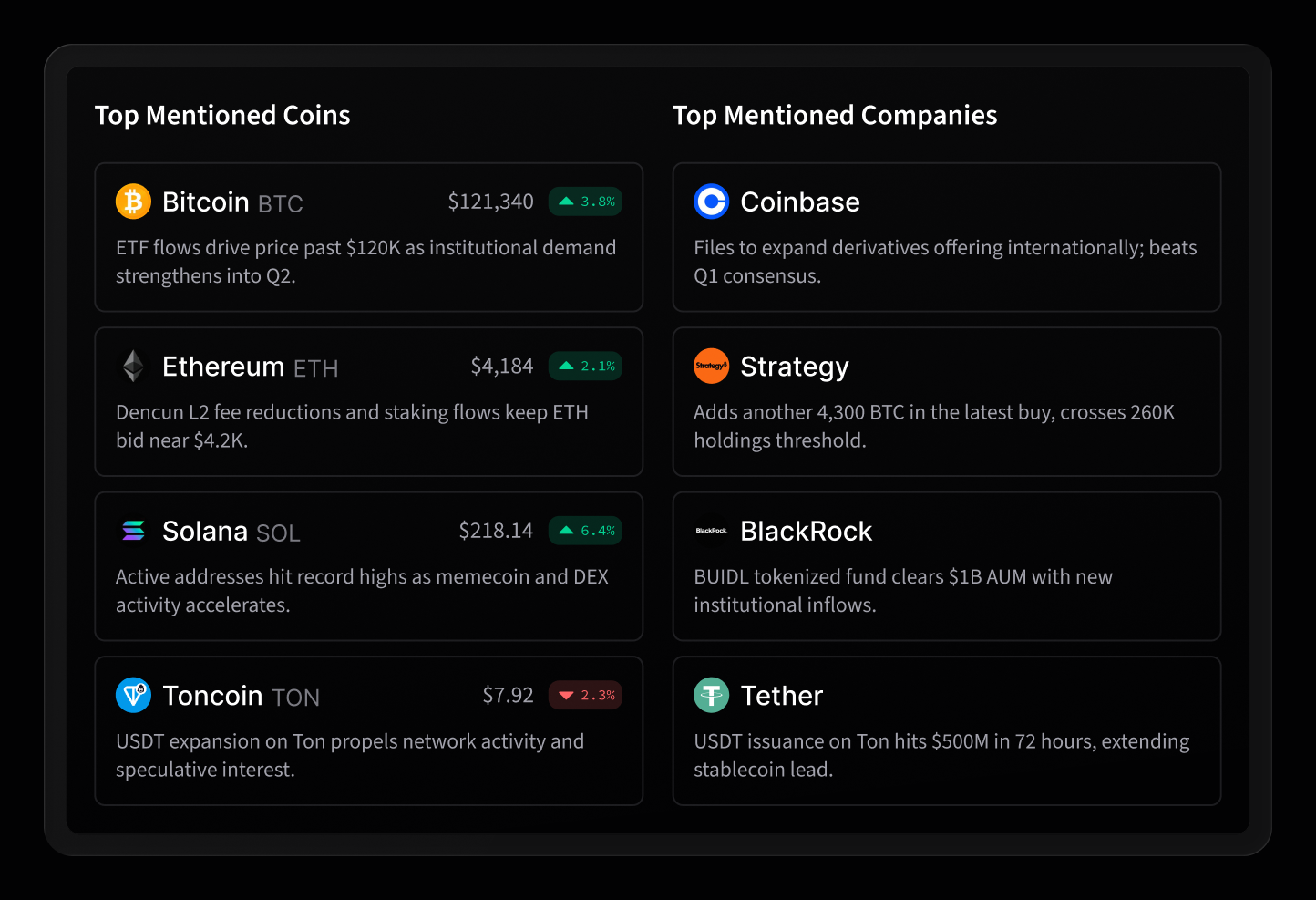Click the Solana striped logo icon
1316x900 pixels.
tap(133, 531)
